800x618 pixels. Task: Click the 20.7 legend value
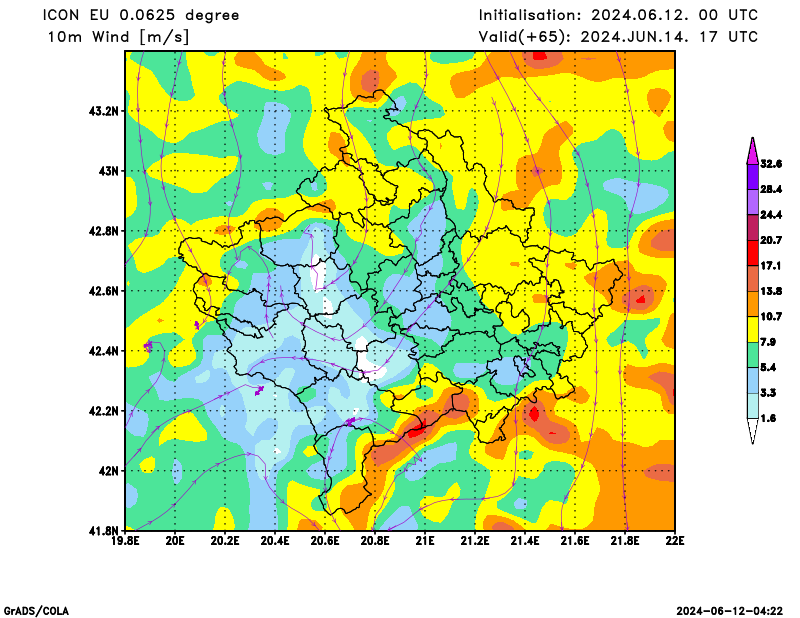771,240
